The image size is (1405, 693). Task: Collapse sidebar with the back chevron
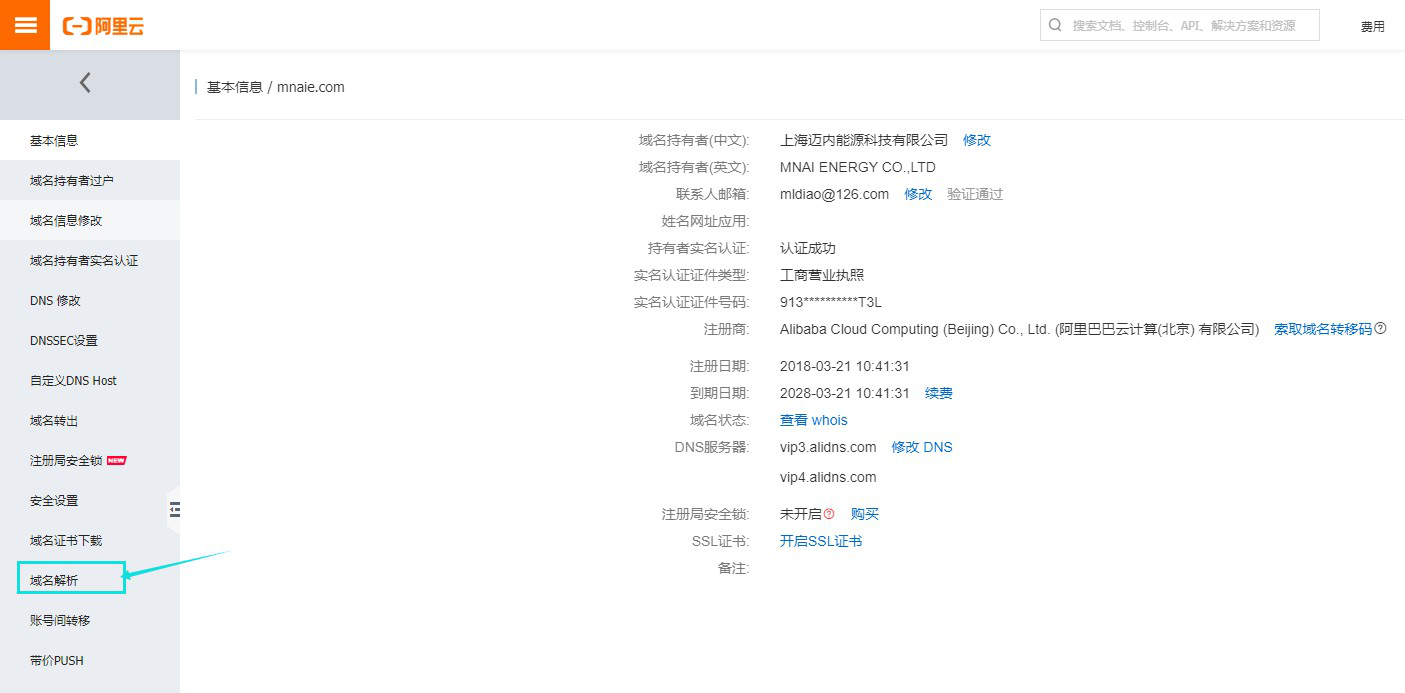coord(85,83)
